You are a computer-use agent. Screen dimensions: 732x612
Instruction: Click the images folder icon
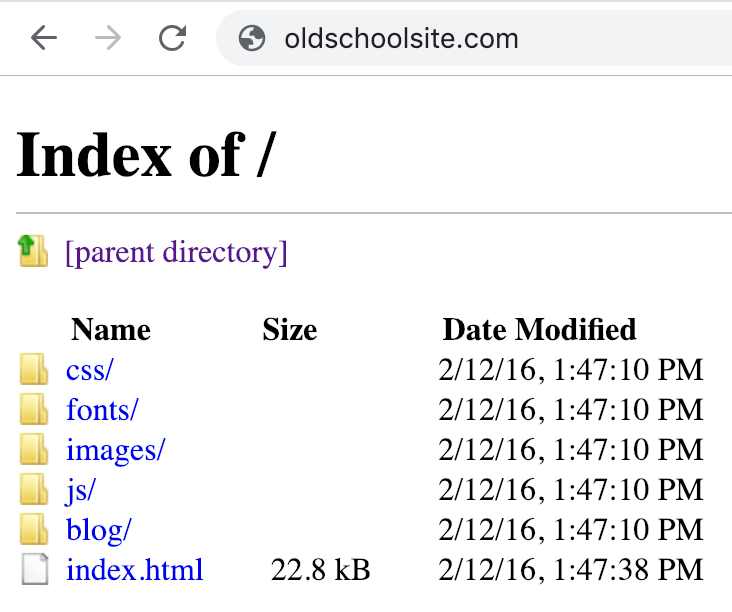click(x=34, y=450)
